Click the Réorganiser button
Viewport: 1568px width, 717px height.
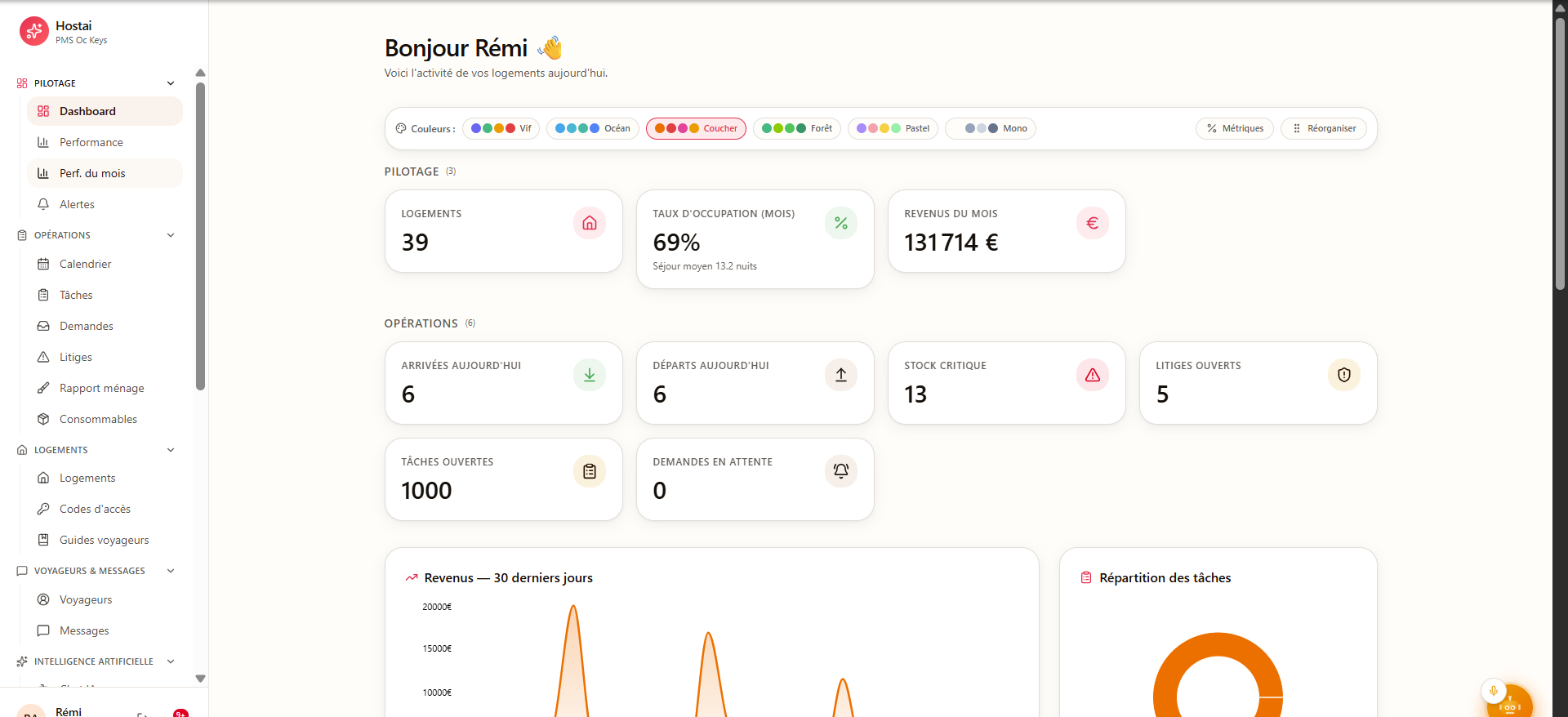click(1323, 128)
